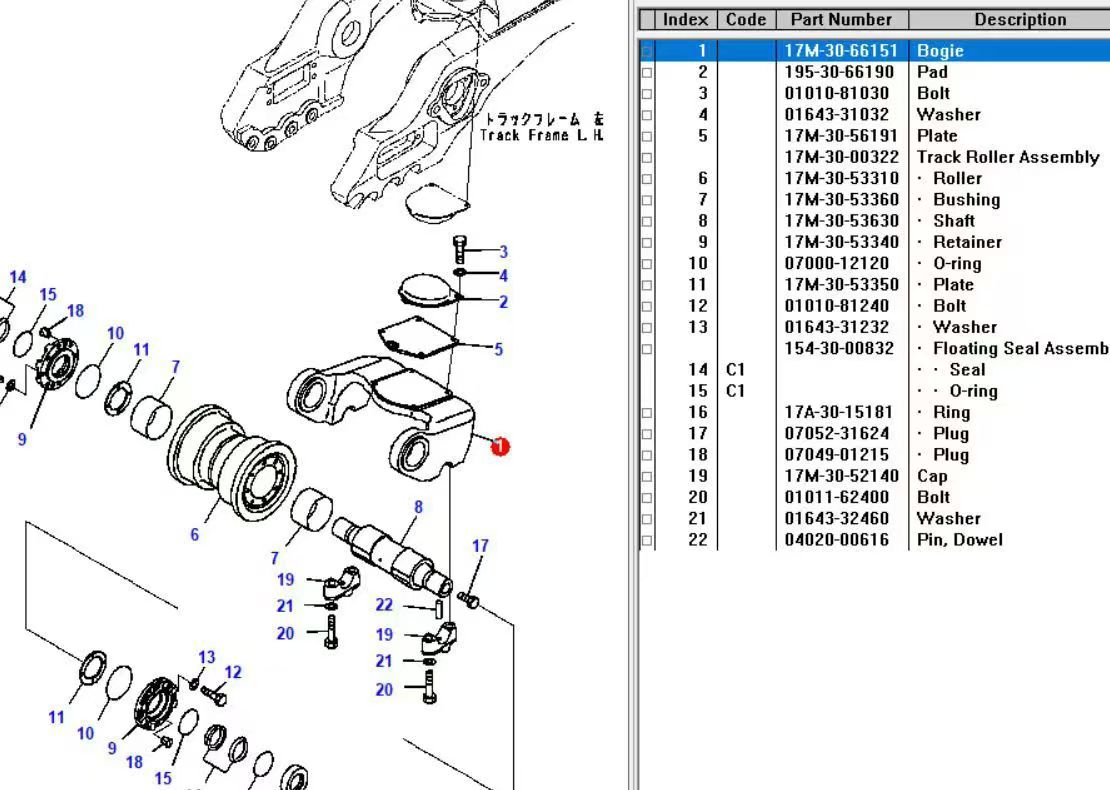
Task: Click part number 07000-12120 O-ring row
Action: tap(900, 263)
